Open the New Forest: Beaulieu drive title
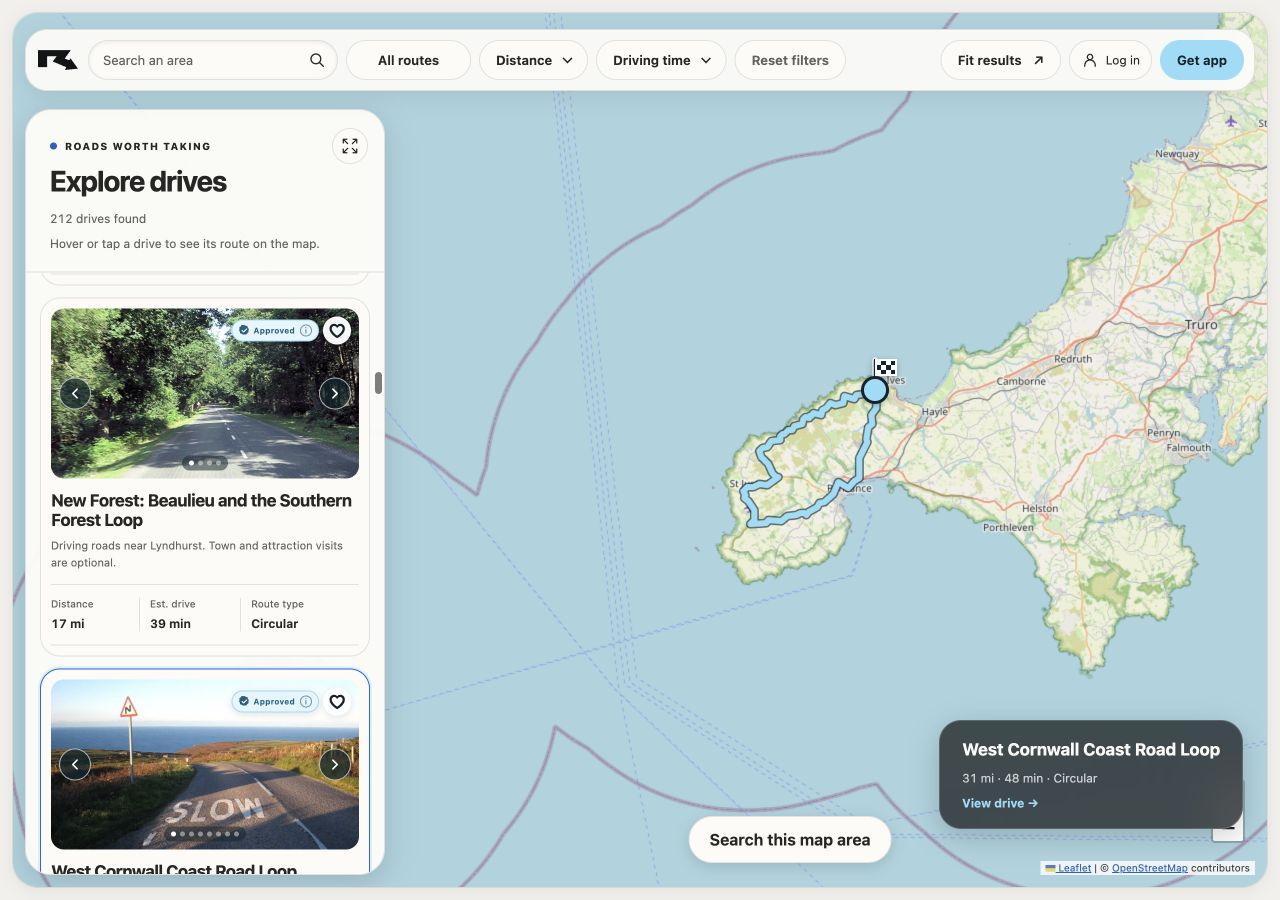 (202, 510)
